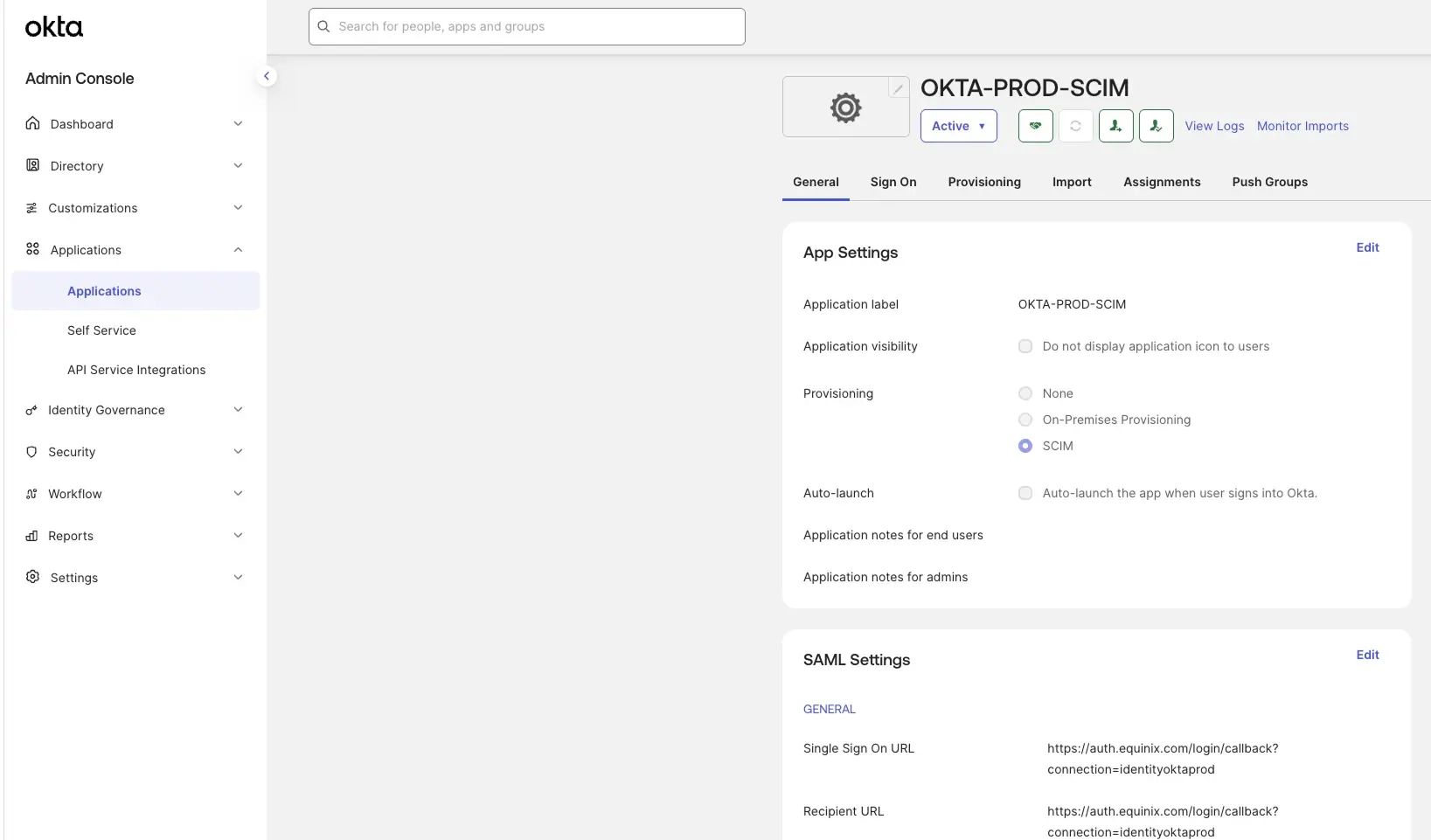Click the pencil icon on the app logo
The height and width of the screenshot is (840, 1431).
coord(899,87)
